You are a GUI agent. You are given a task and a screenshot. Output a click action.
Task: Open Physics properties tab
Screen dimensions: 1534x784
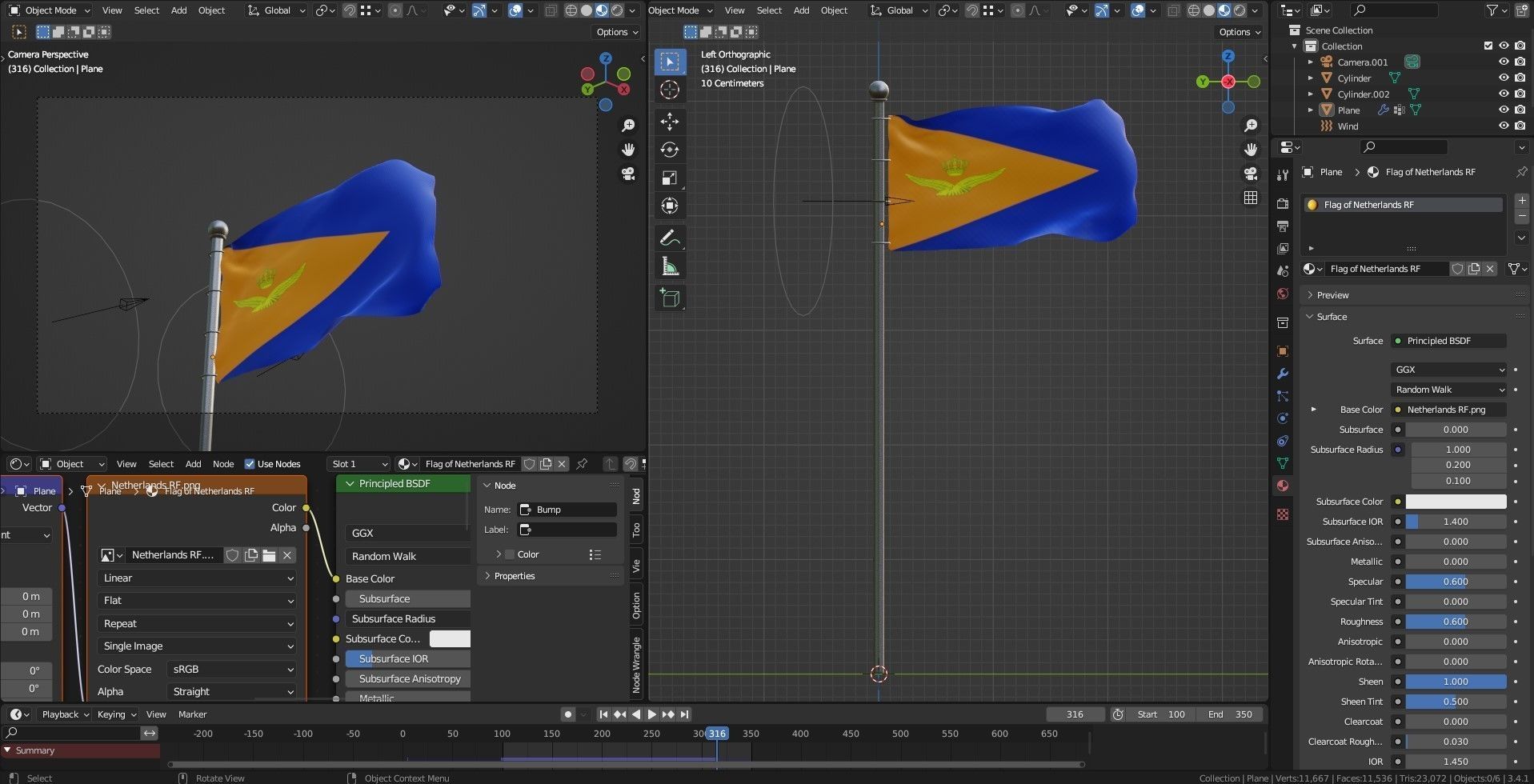[x=1283, y=418]
